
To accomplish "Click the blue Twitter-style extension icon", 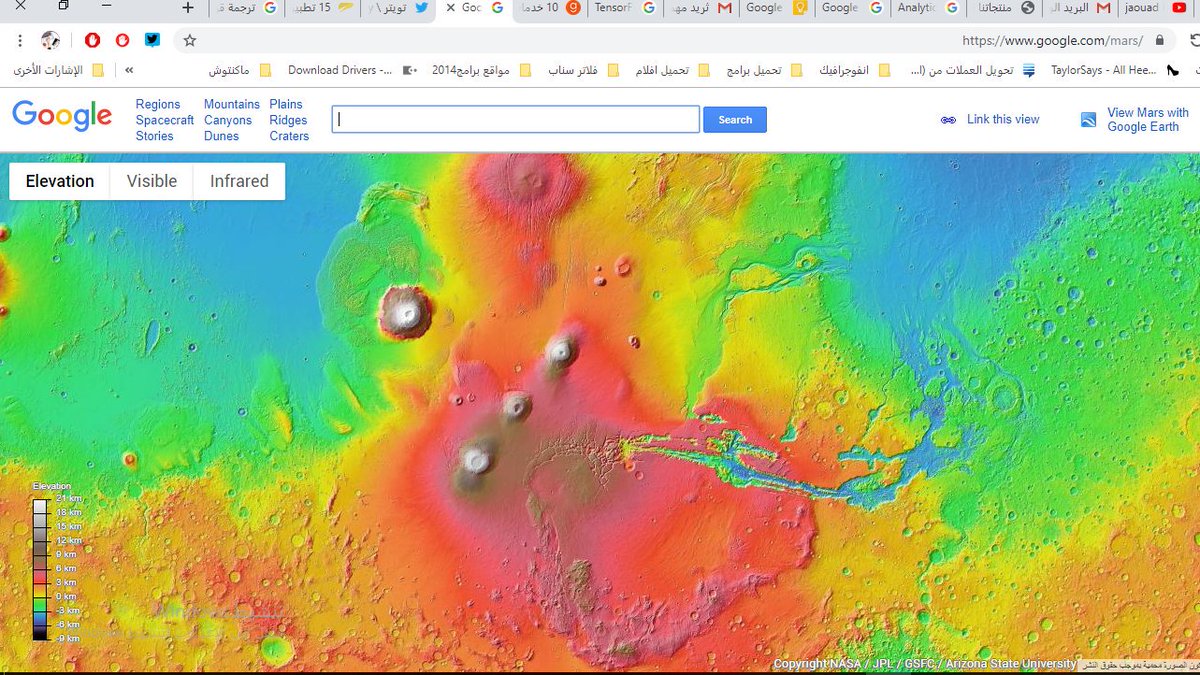I will click(152, 41).
